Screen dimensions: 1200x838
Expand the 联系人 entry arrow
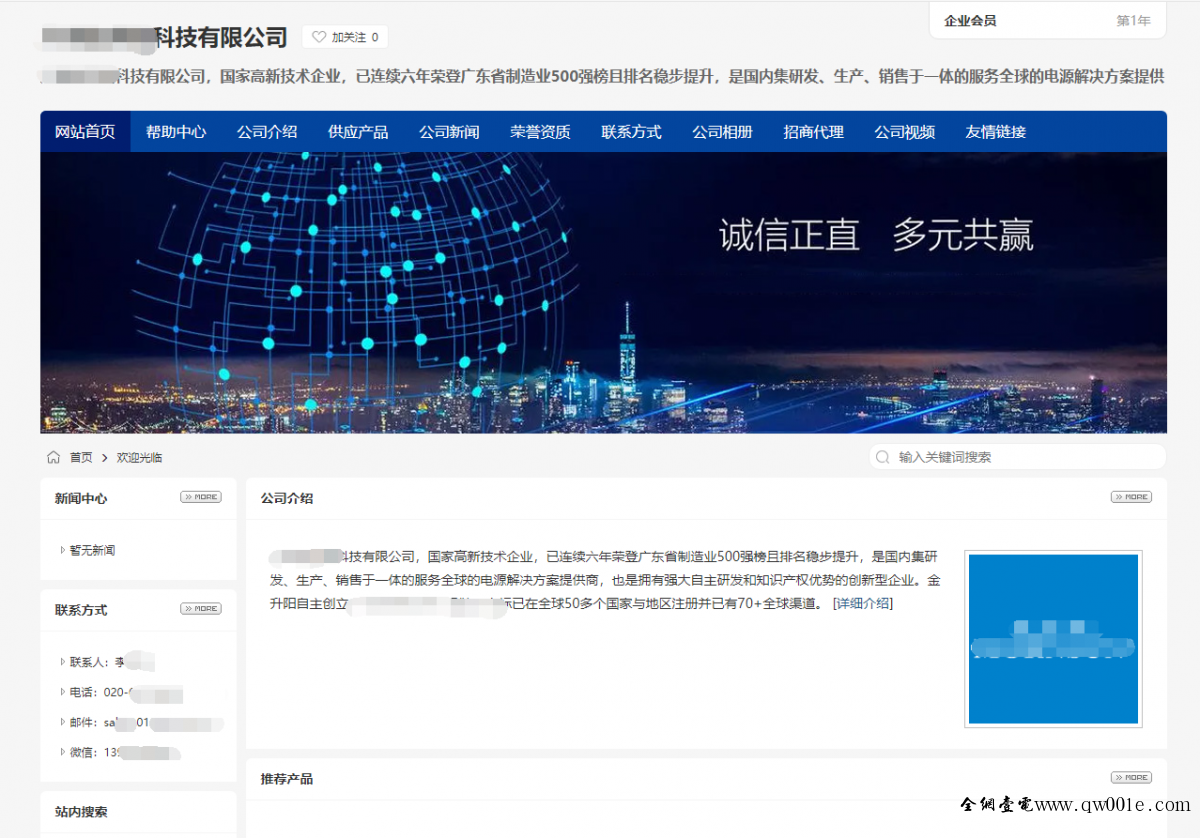(63, 662)
